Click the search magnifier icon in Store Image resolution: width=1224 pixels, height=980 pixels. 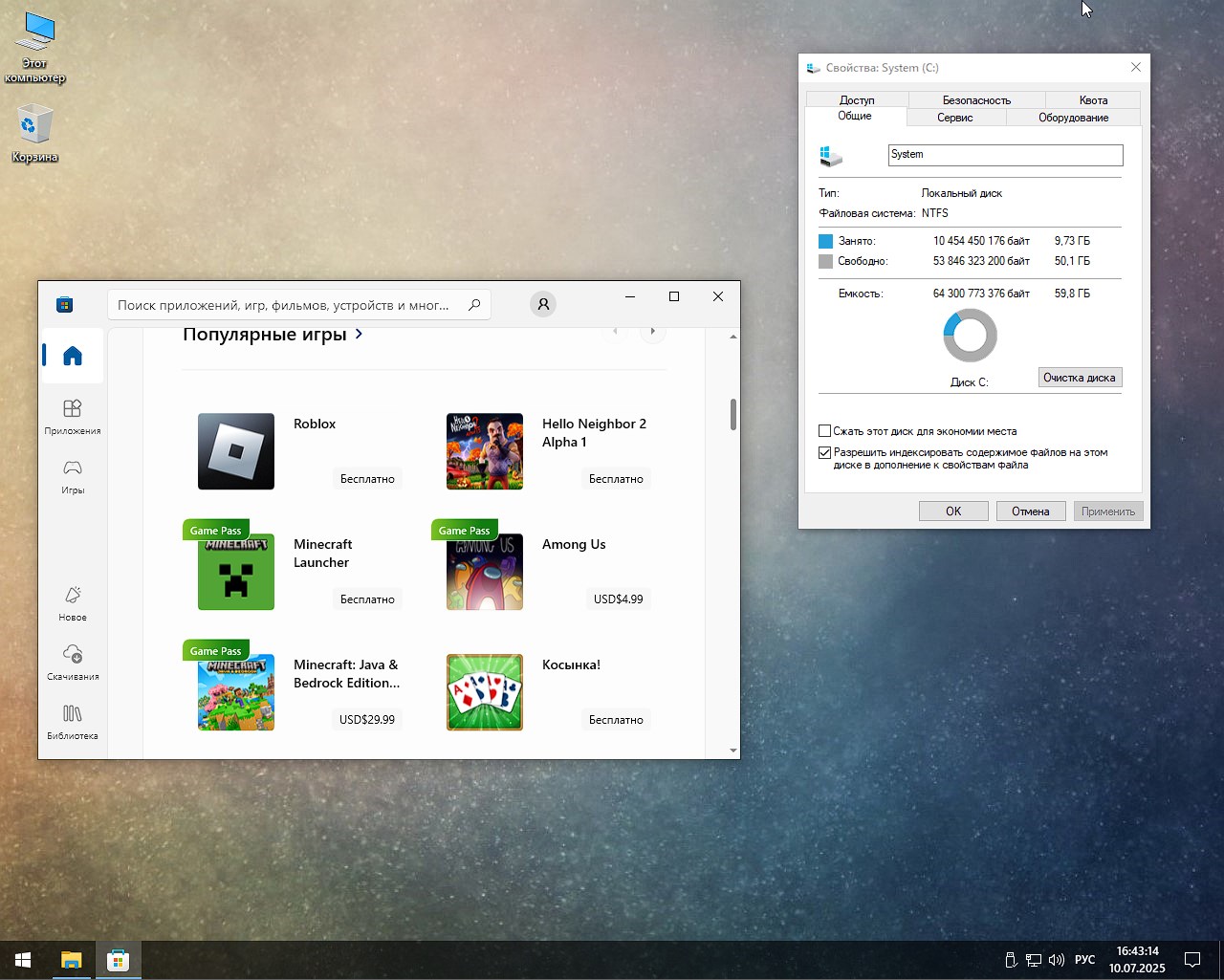(474, 305)
